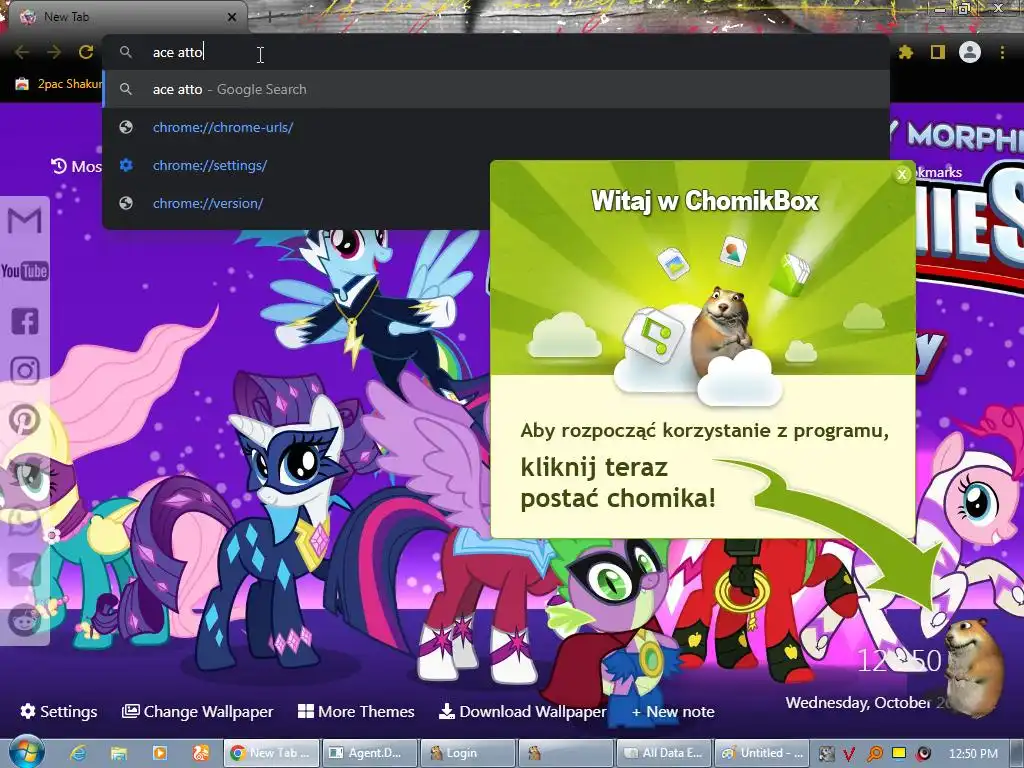Open the Chrome extensions puzzle icon

[906, 52]
